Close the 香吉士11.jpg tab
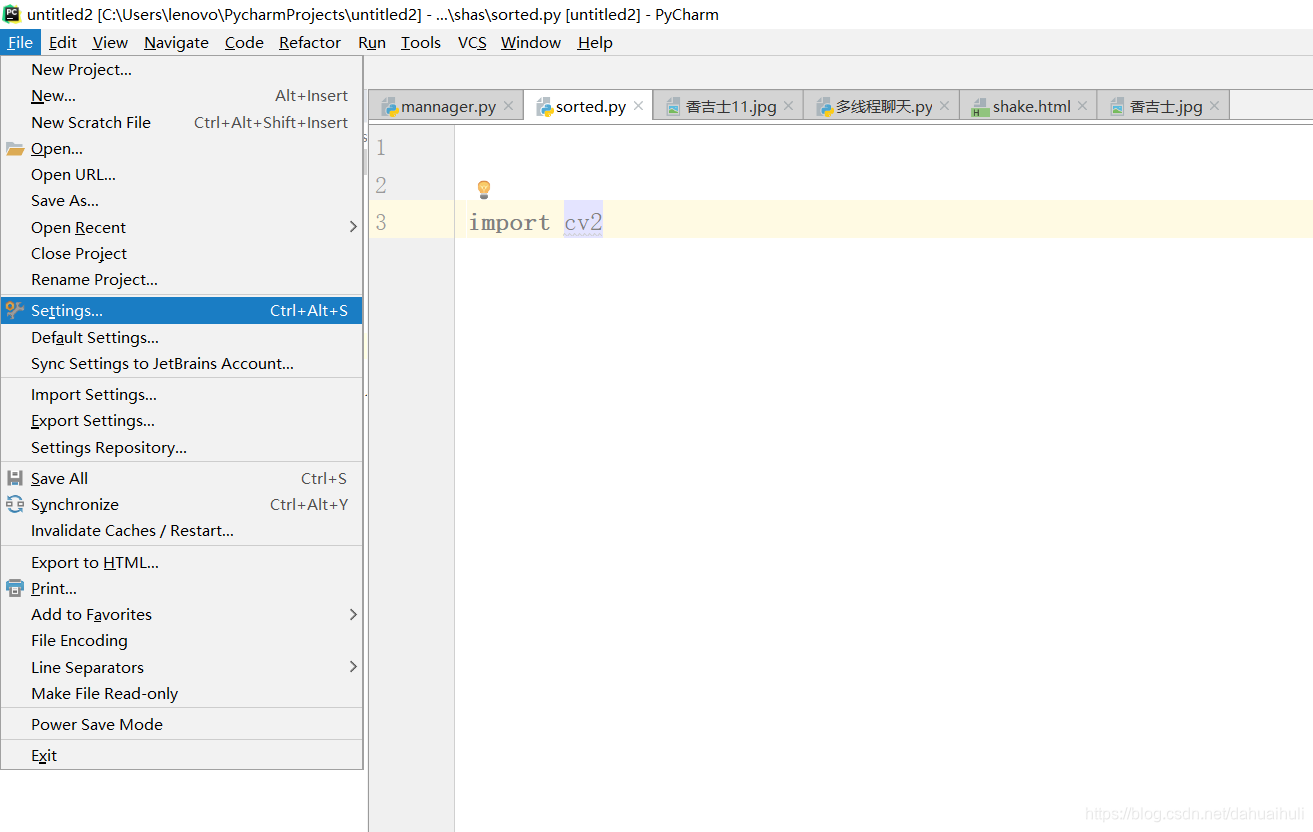The height and width of the screenshot is (832, 1313). pos(788,106)
